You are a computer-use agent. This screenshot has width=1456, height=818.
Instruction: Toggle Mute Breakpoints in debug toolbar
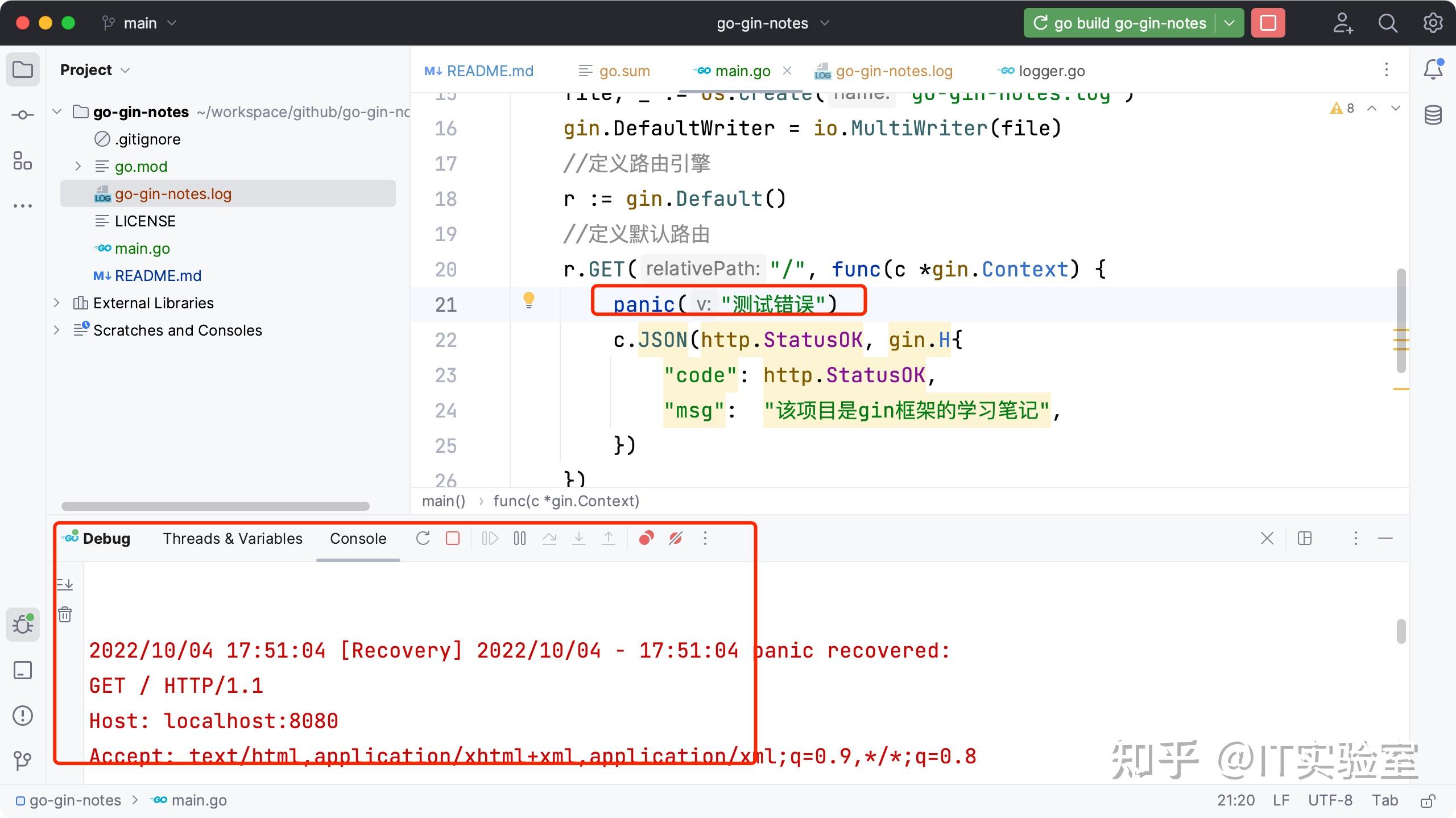pos(676,538)
